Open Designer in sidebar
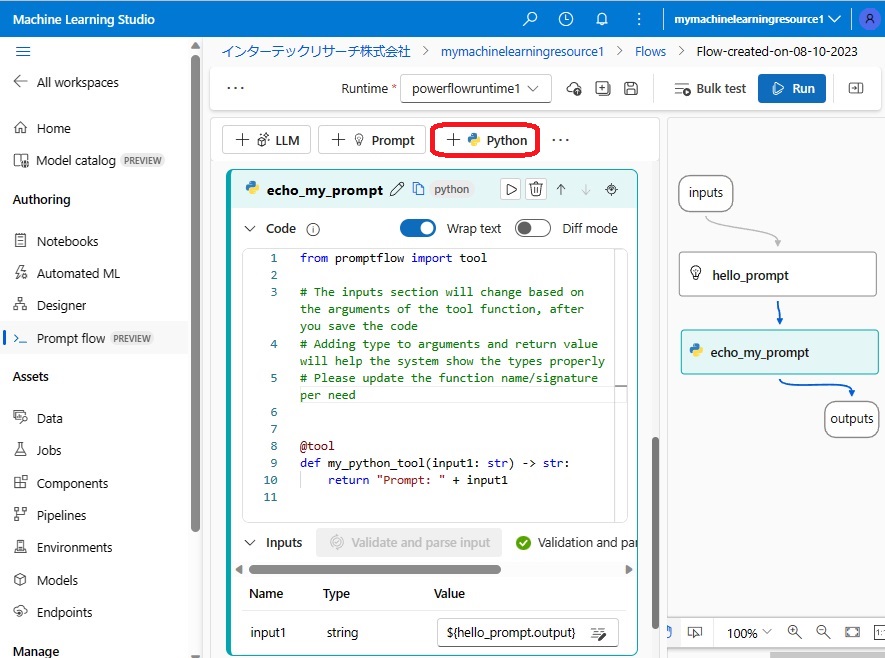This screenshot has width=885, height=658. click(x=61, y=306)
